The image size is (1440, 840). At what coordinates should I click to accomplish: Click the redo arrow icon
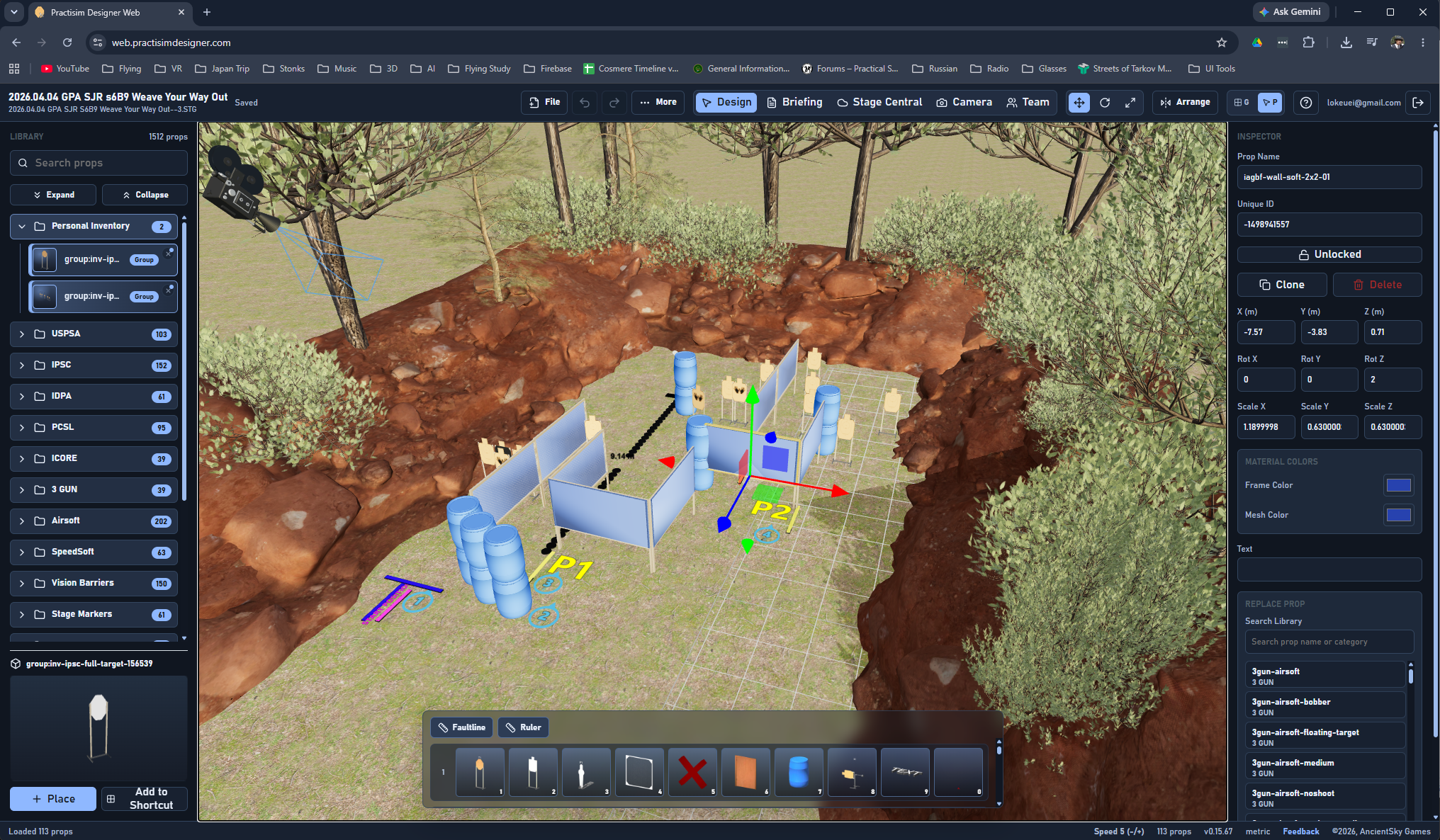614,103
